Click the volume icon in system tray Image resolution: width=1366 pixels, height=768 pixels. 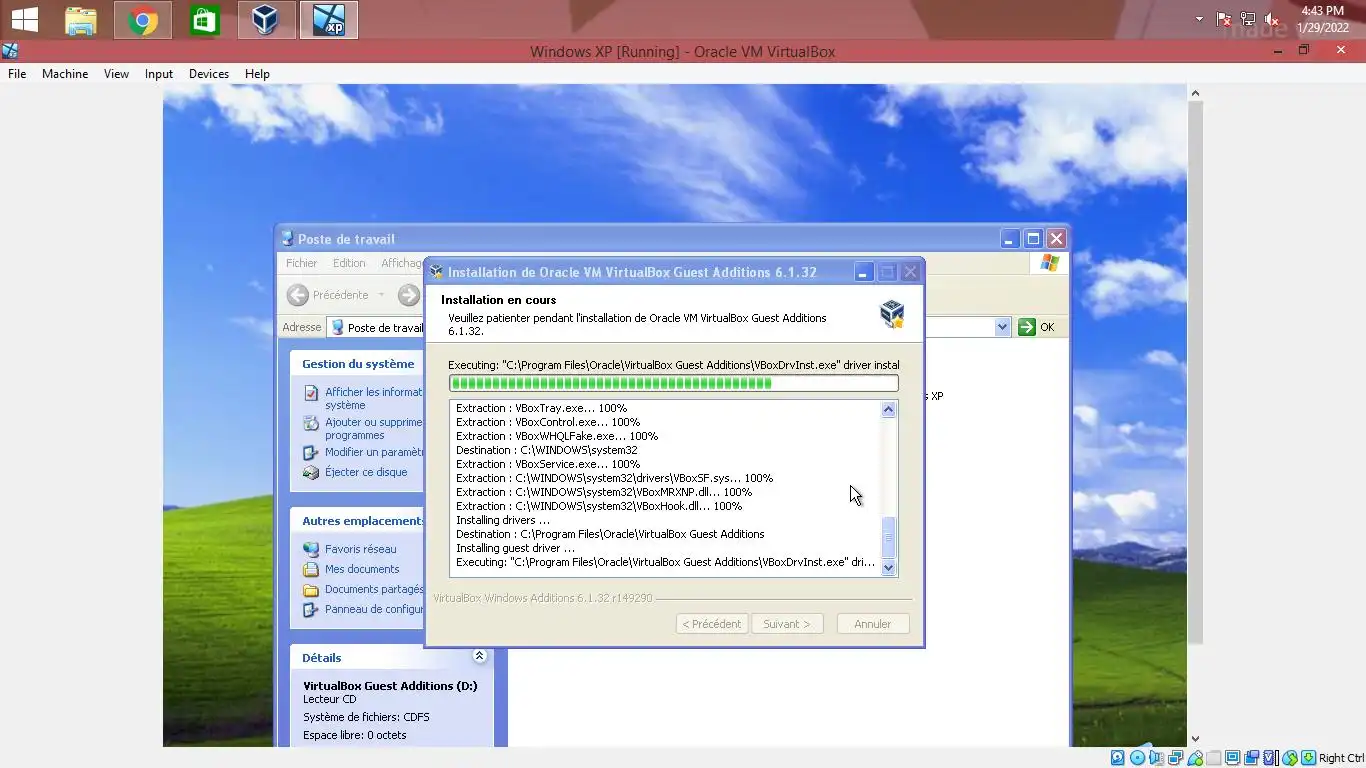[1272, 19]
